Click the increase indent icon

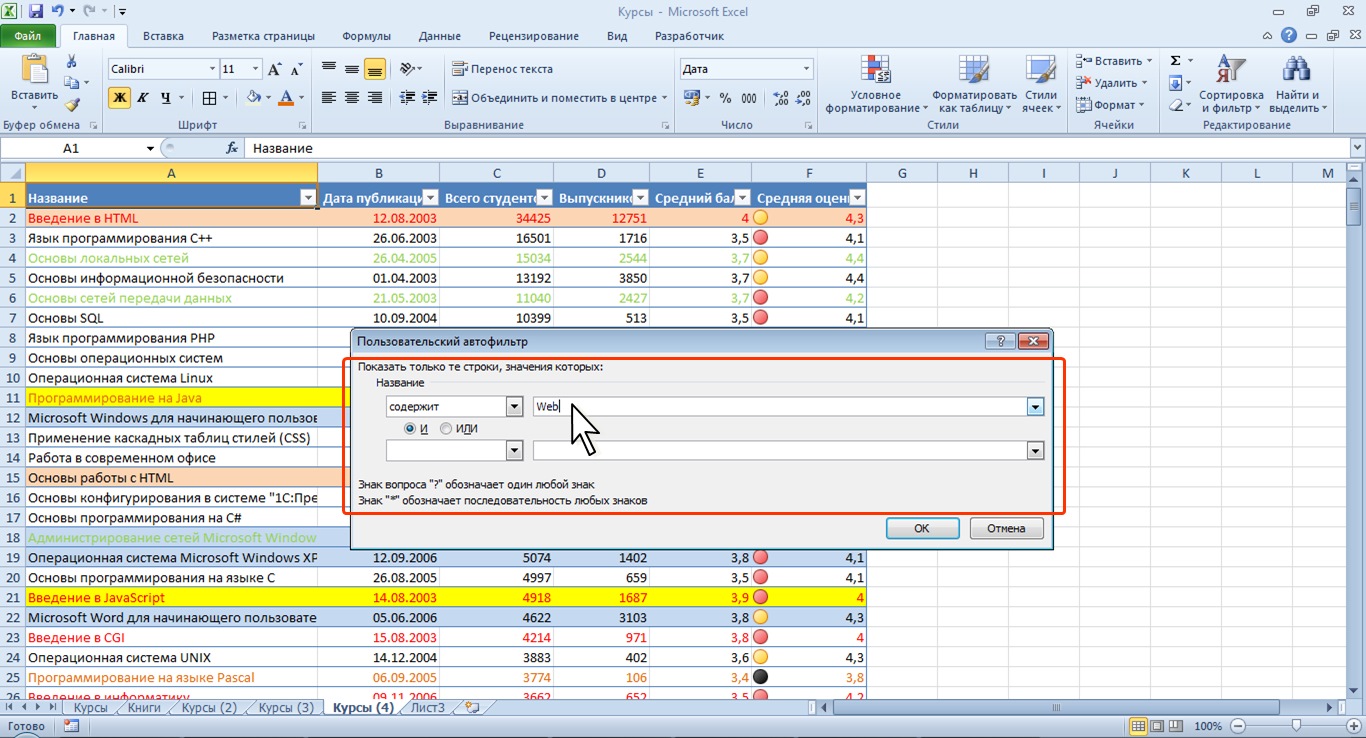[429, 98]
